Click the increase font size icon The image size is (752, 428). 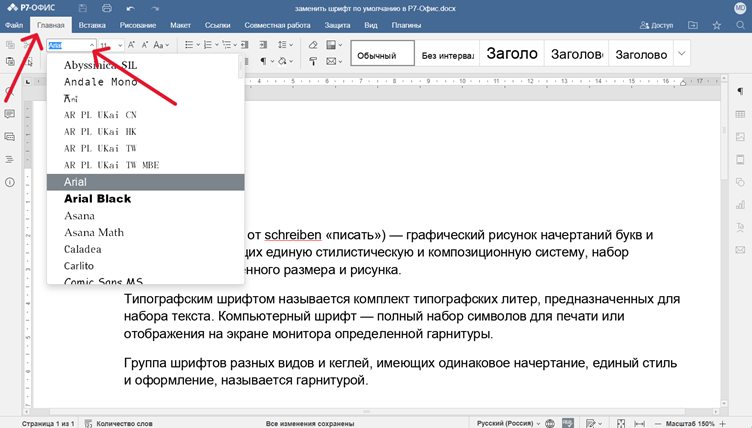[132, 45]
